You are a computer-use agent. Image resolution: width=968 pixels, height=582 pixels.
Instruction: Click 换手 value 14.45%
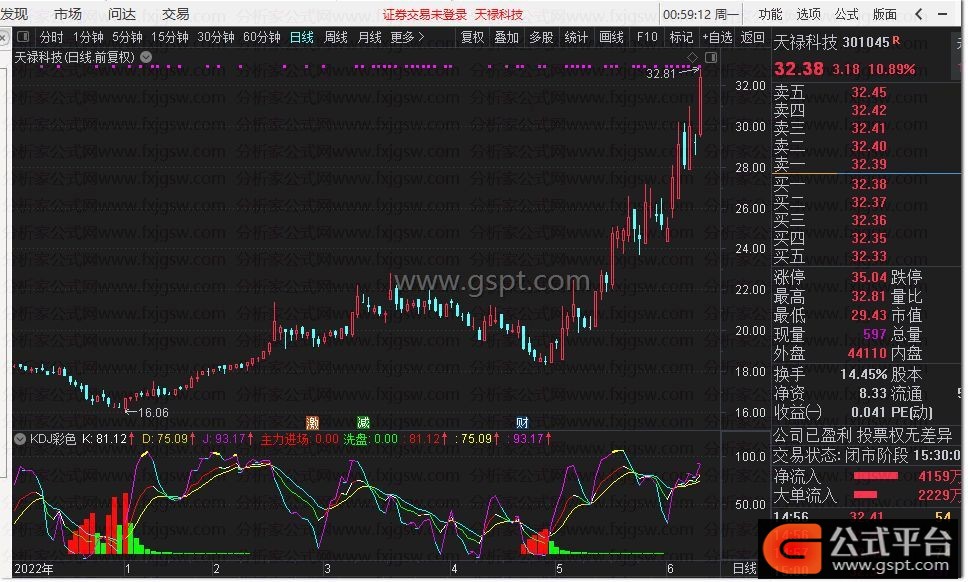coord(863,375)
